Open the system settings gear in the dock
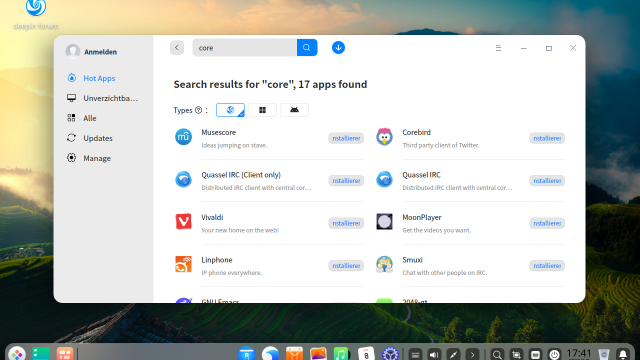 pyautogui.click(x=390, y=353)
